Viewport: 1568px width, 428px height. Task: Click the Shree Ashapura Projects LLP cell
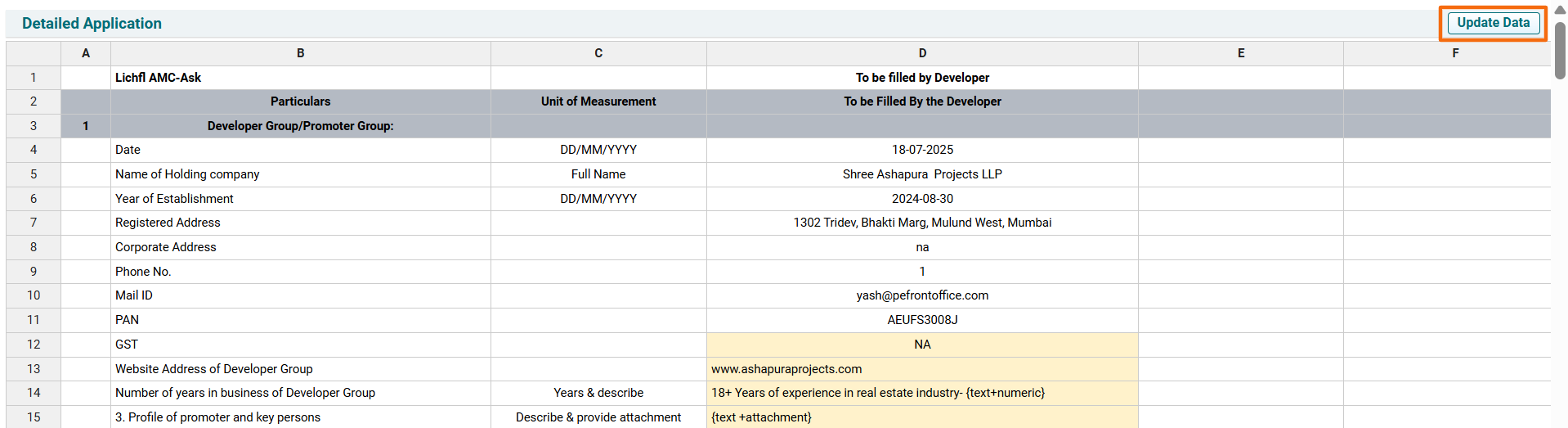pos(922,174)
